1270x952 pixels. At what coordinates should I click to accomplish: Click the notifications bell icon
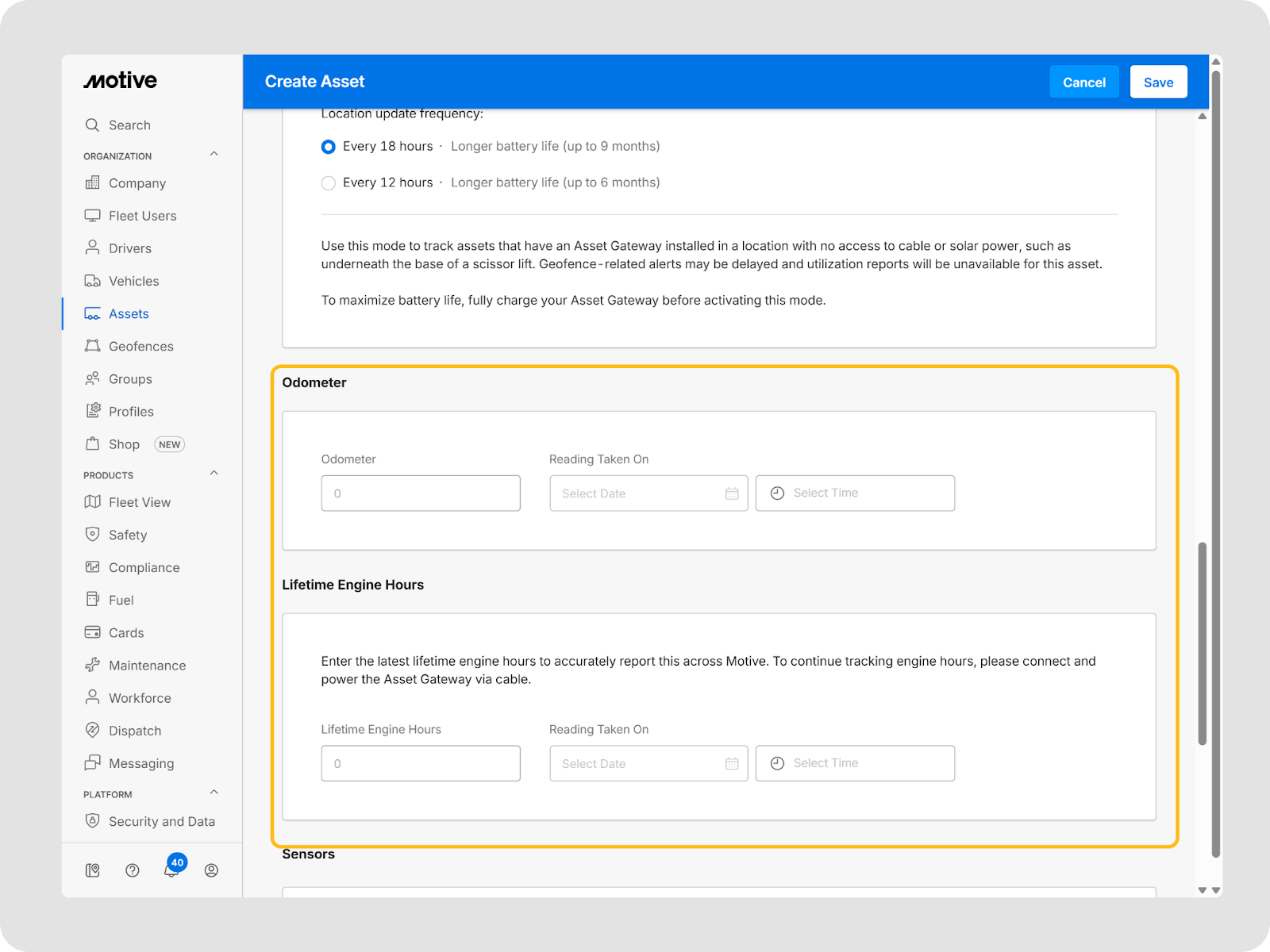click(171, 870)
